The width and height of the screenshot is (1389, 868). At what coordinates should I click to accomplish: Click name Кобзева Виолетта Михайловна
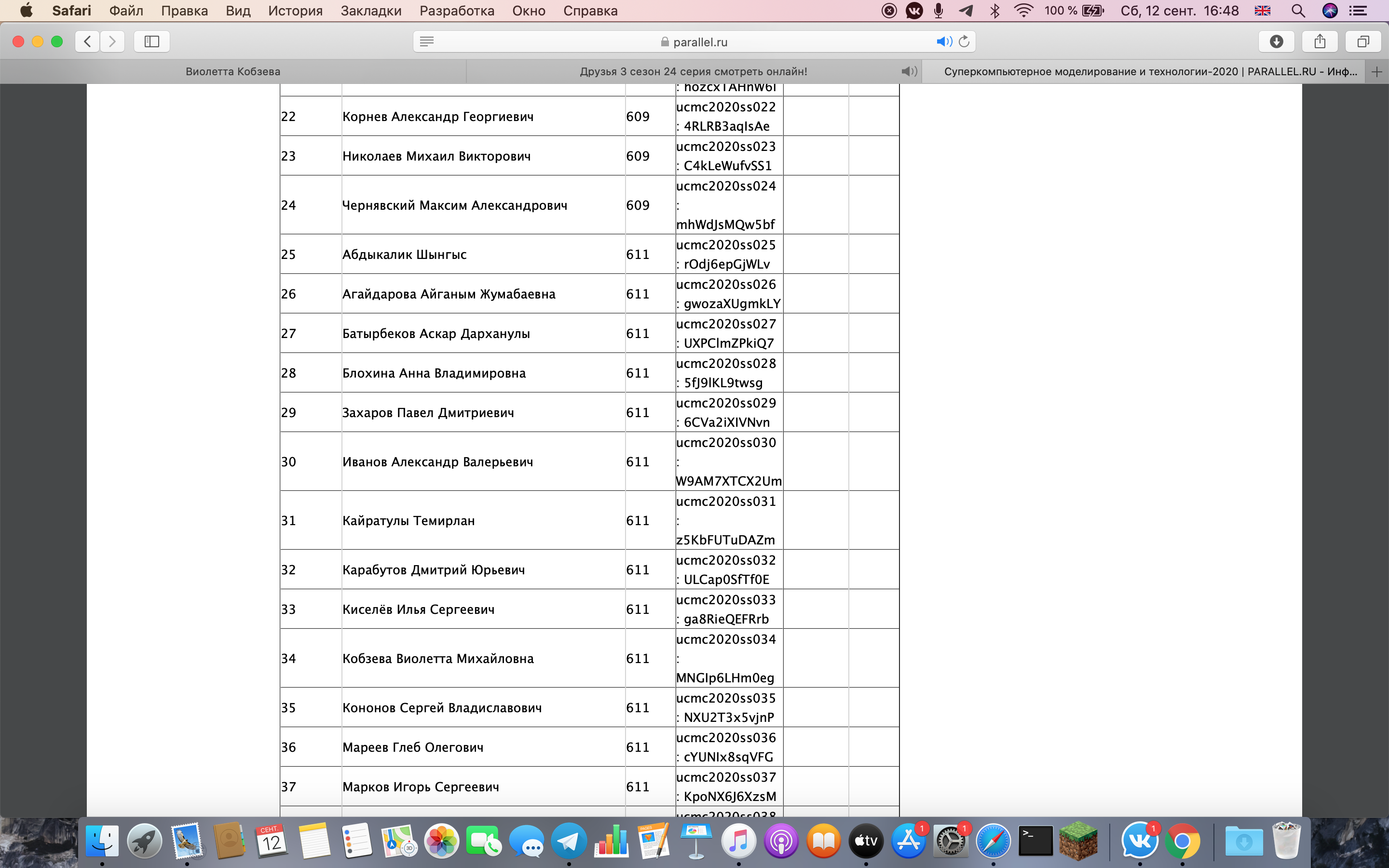[x=438, y=658]
